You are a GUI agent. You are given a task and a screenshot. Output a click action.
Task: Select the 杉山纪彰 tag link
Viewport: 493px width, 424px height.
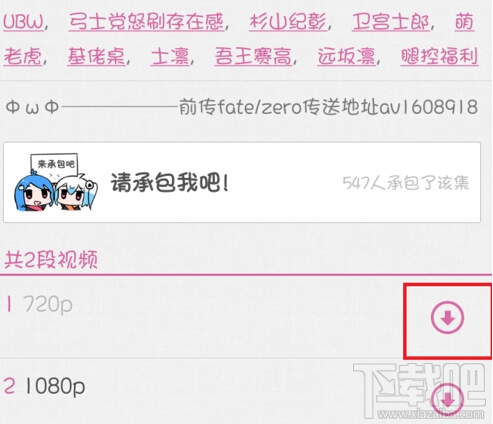pyautogui.click(x=288, y=22)
